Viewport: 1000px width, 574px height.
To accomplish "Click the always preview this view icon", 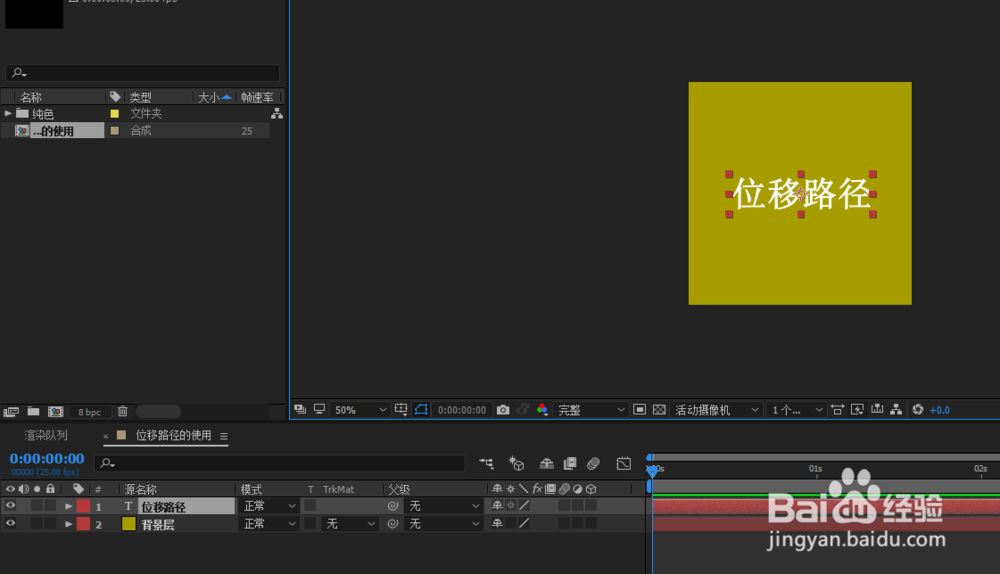I will click(300, 409).
